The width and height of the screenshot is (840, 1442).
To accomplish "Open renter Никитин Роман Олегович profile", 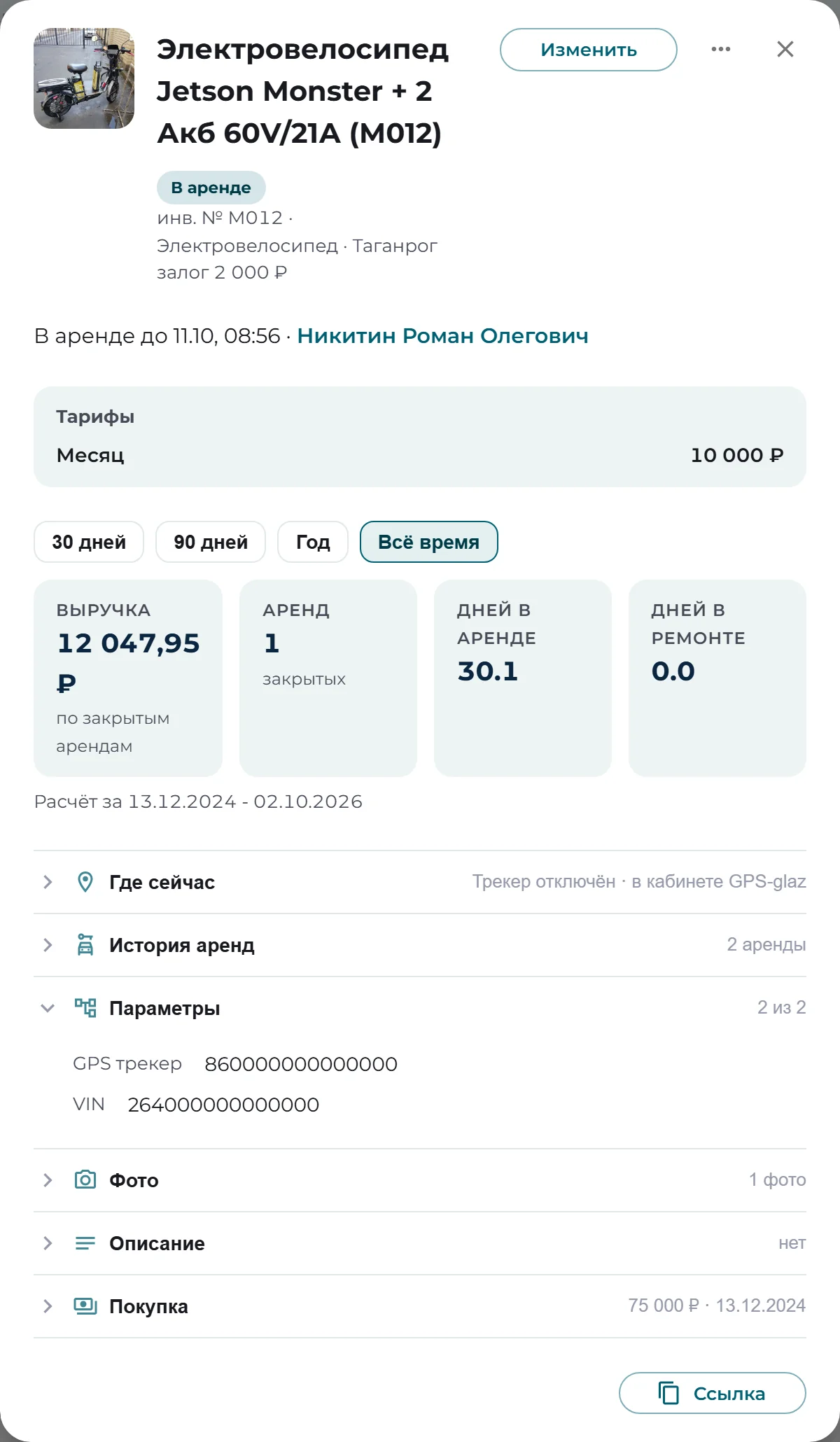I will (x=442, y=336).
